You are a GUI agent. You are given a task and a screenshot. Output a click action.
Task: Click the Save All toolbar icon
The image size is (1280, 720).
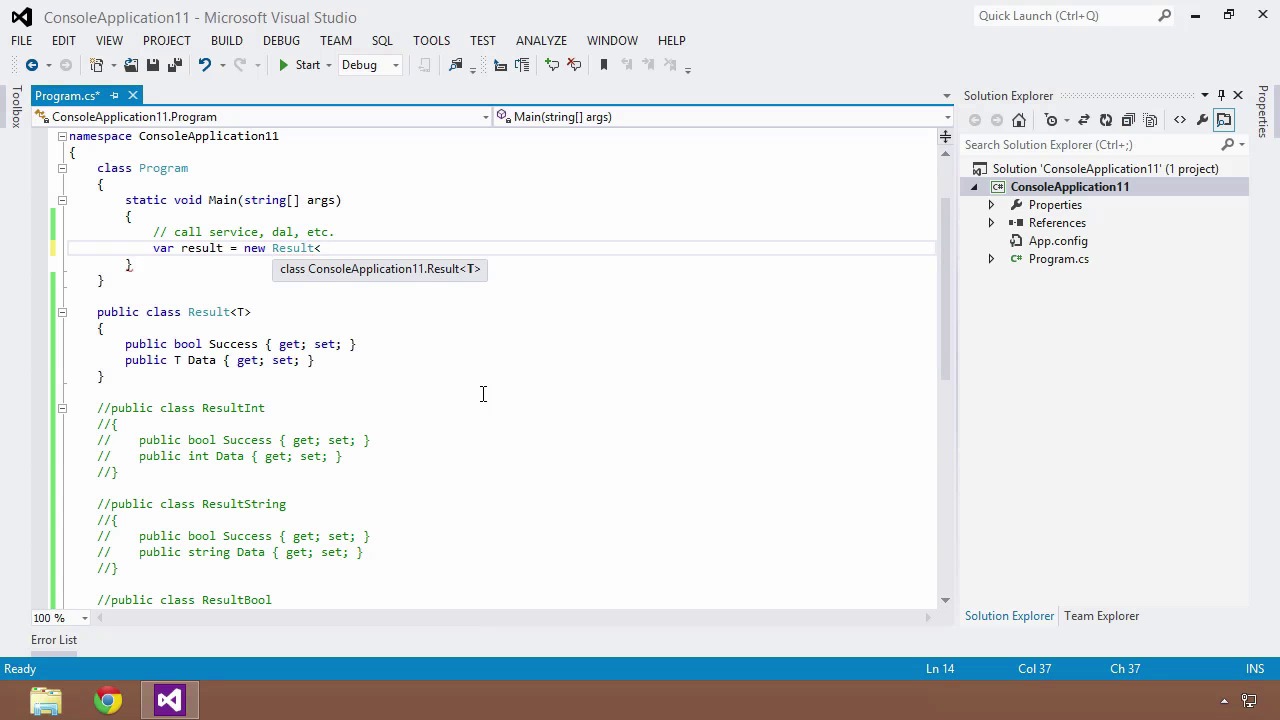pyautogui.click(x=174, y=65)
